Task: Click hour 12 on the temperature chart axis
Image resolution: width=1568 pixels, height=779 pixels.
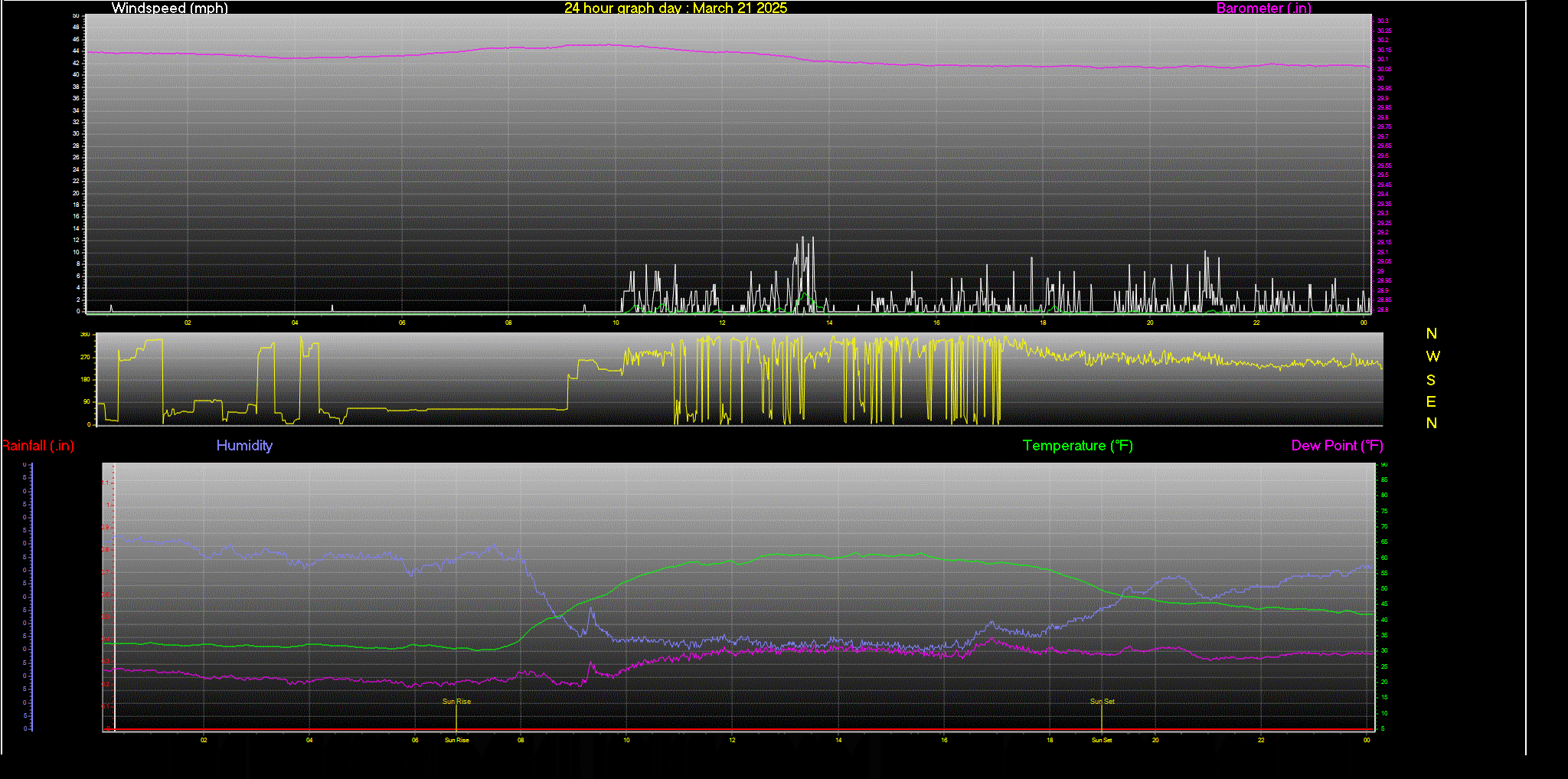Action: coord(733,740)
